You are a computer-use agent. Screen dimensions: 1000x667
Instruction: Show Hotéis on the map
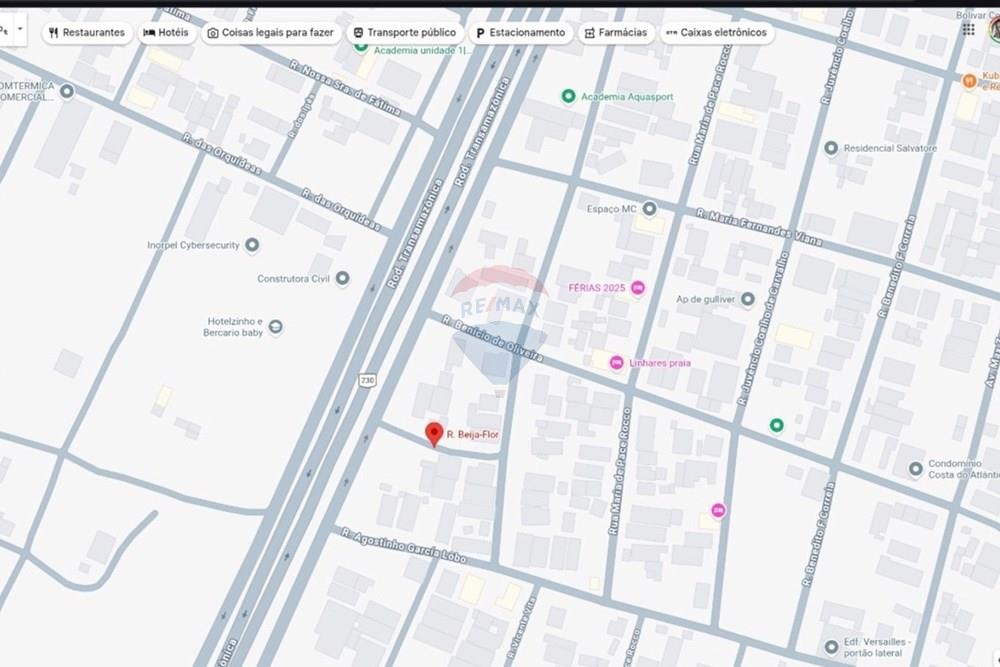(166, 32)
